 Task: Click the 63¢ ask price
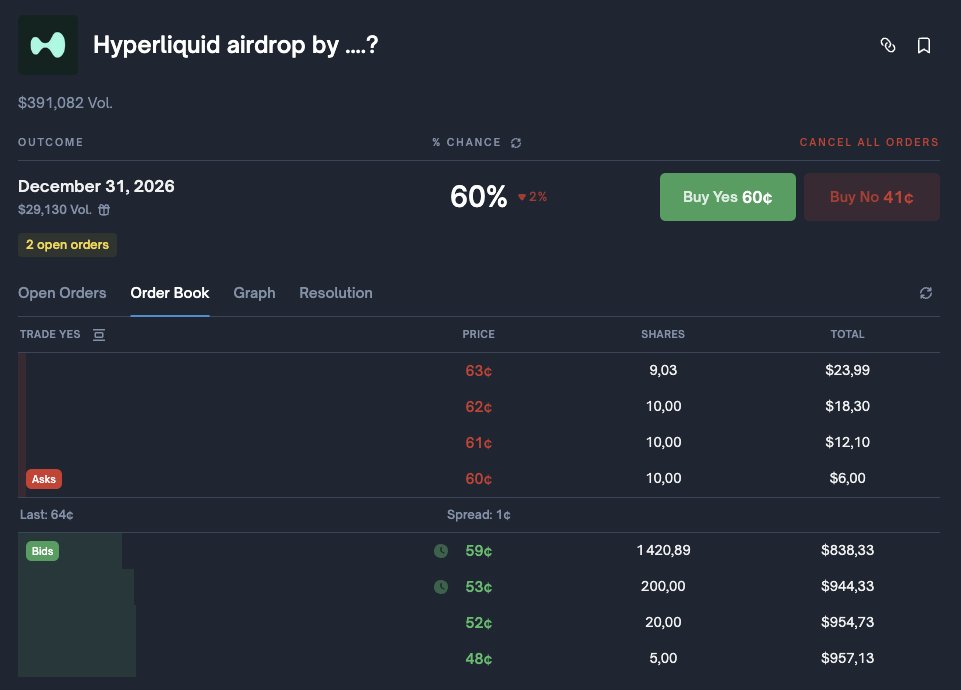coord(479,371)
